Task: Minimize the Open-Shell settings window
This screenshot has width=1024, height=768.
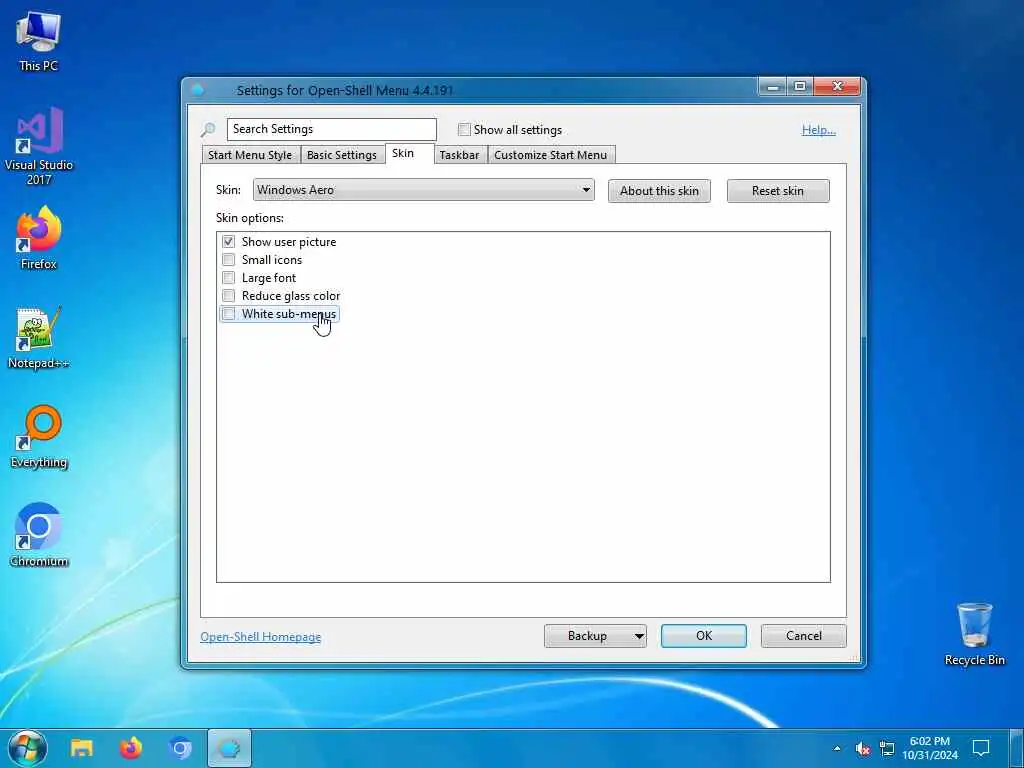Action: click(773, 87)
